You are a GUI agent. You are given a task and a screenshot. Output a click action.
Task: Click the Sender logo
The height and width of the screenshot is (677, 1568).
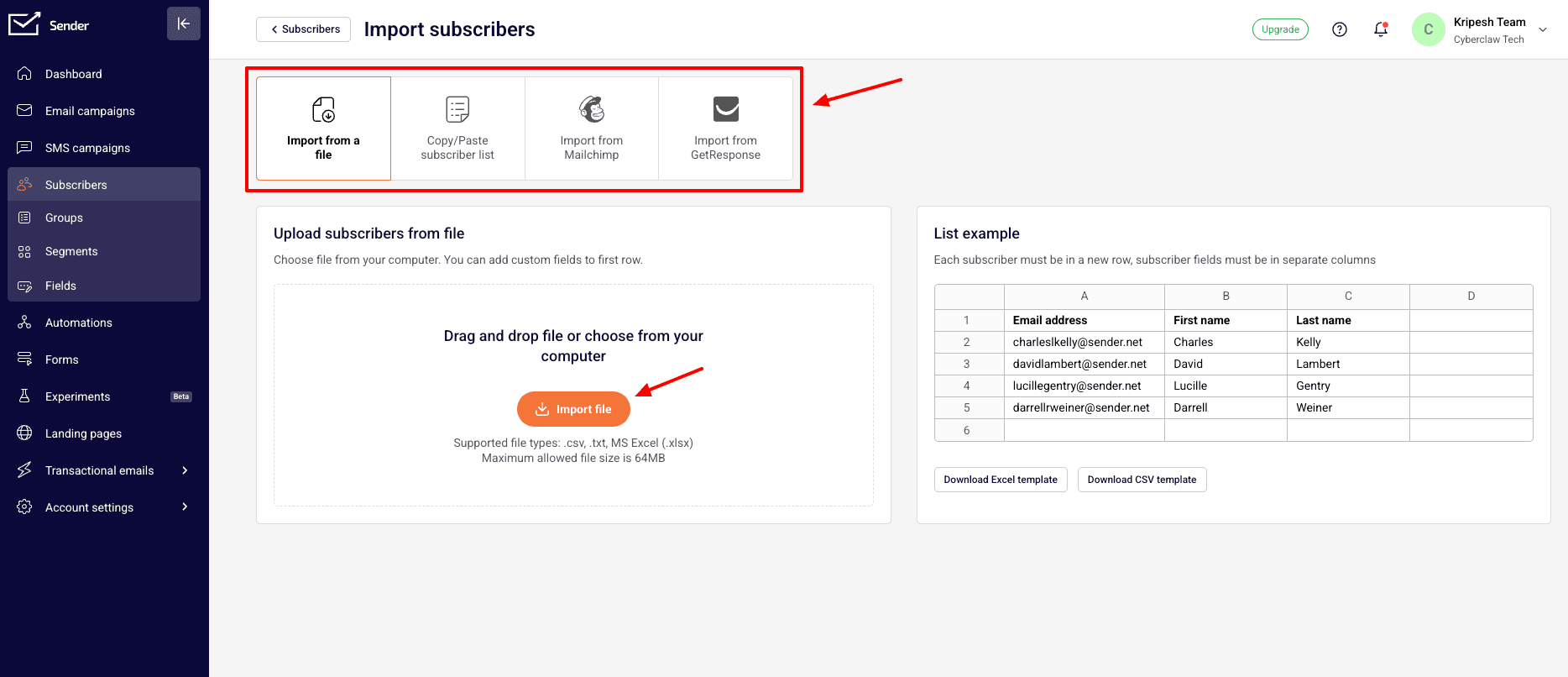(49, 24)
